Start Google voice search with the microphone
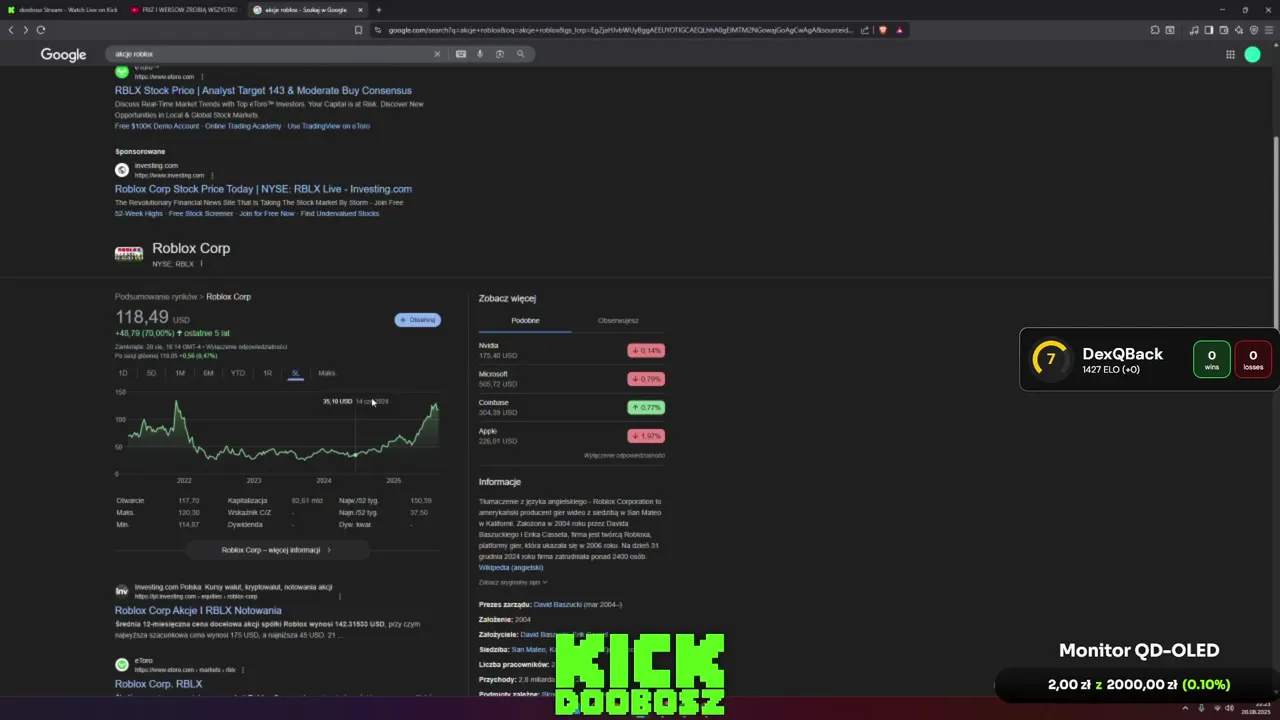Viewport: 1280px width, 720px height. (480, 54)
